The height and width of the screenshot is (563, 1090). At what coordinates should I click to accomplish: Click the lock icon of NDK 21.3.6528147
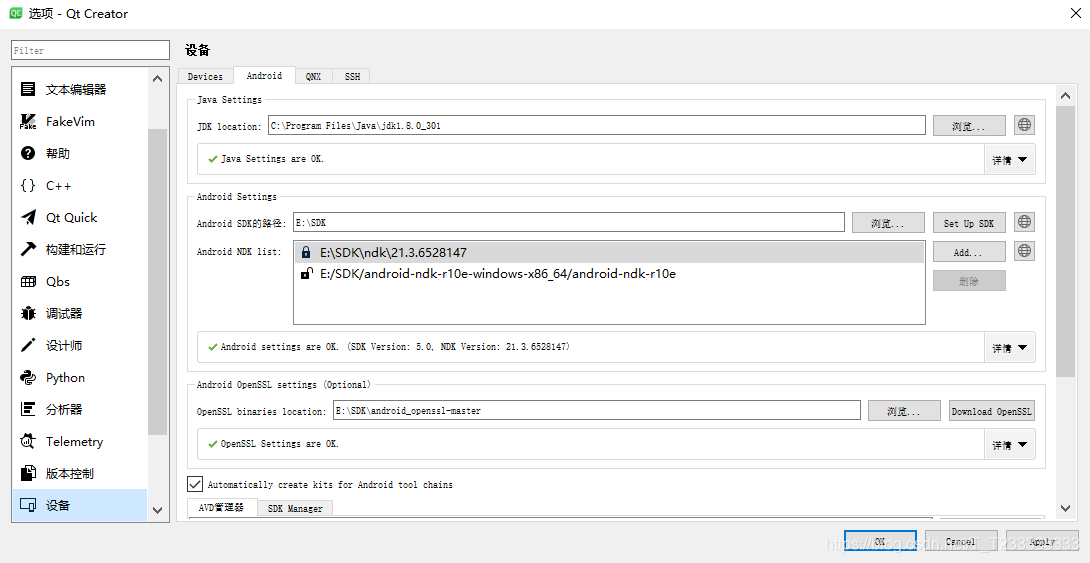tap(306, 252)
